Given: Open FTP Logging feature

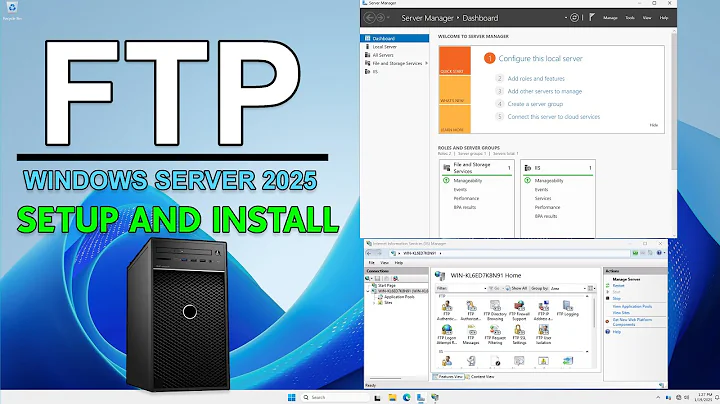Looking at the screenshot, I should 568,309.
